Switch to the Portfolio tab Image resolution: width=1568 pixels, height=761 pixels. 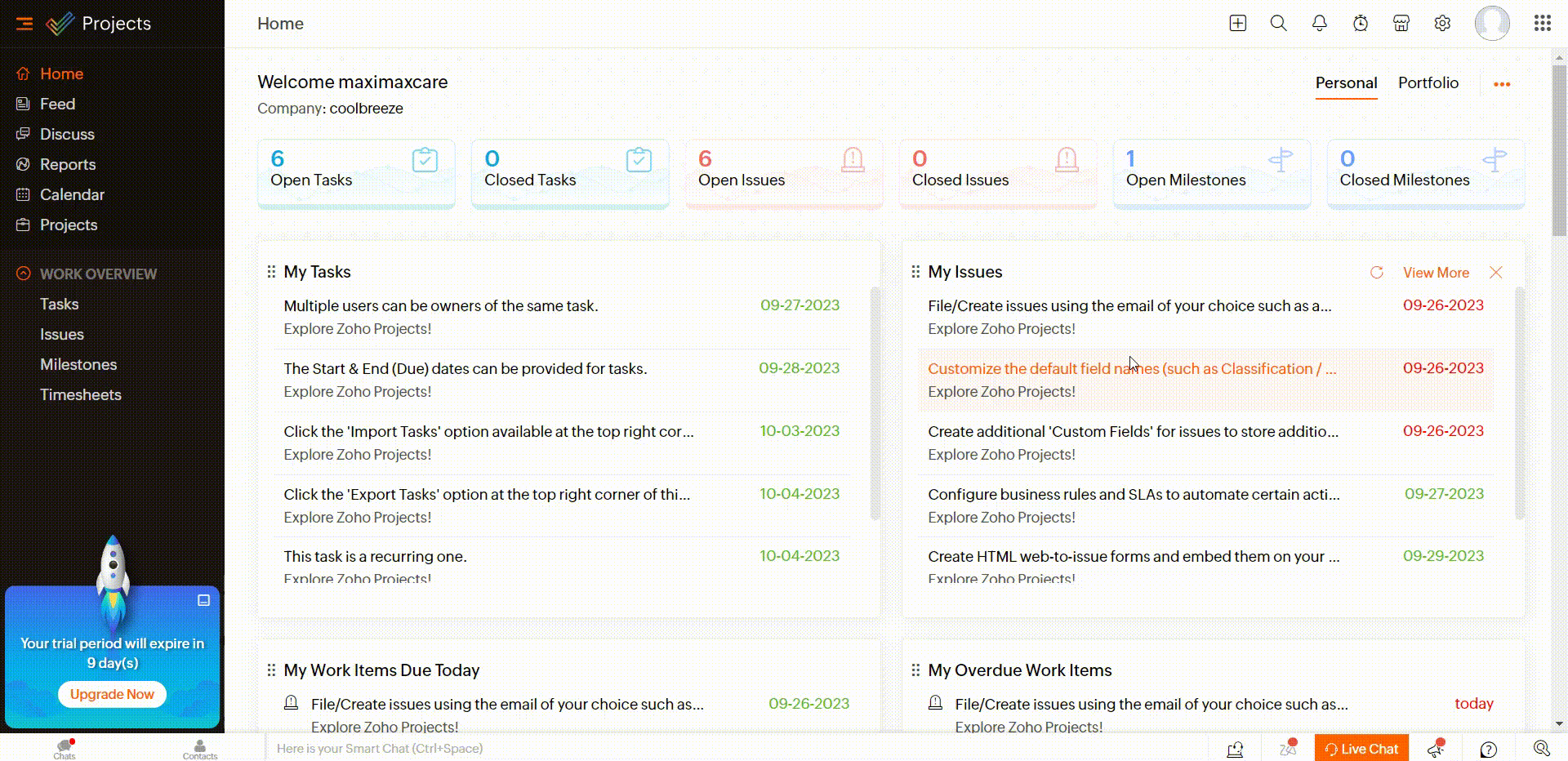[x=1428, y=82]
